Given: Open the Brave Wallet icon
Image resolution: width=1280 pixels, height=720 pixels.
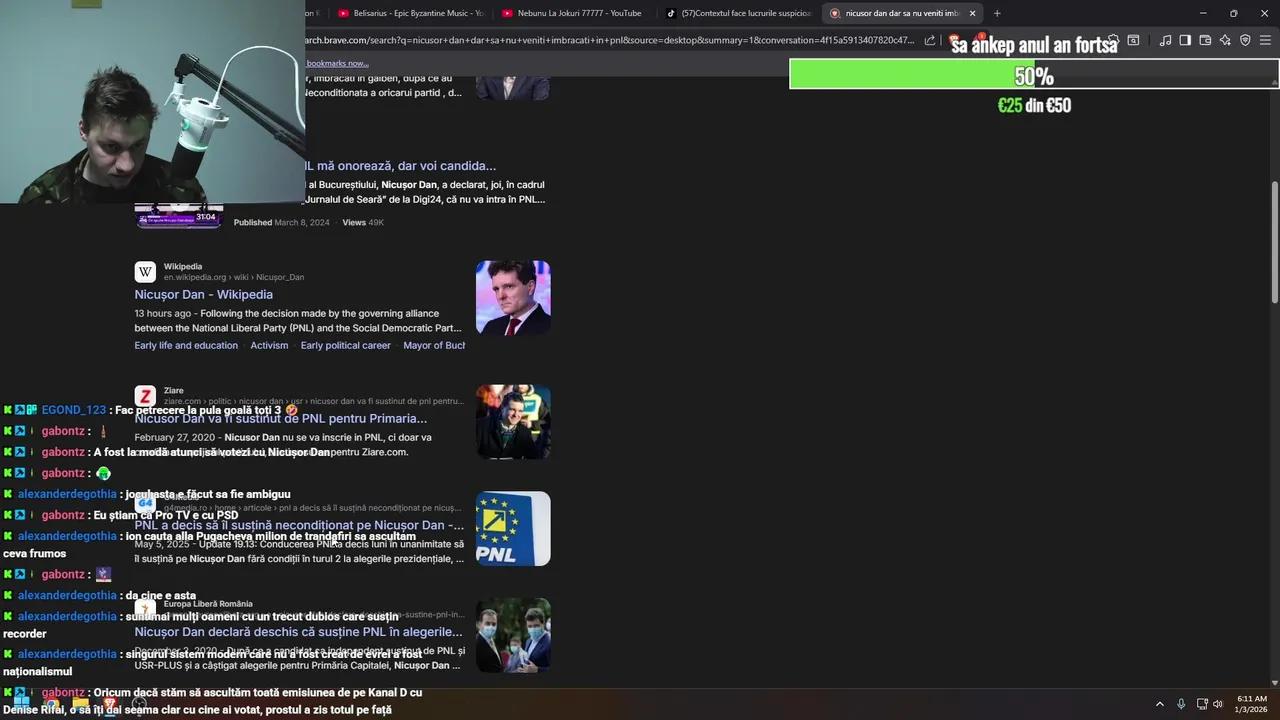Looking at the screenshot, I should coord(1205,40).
